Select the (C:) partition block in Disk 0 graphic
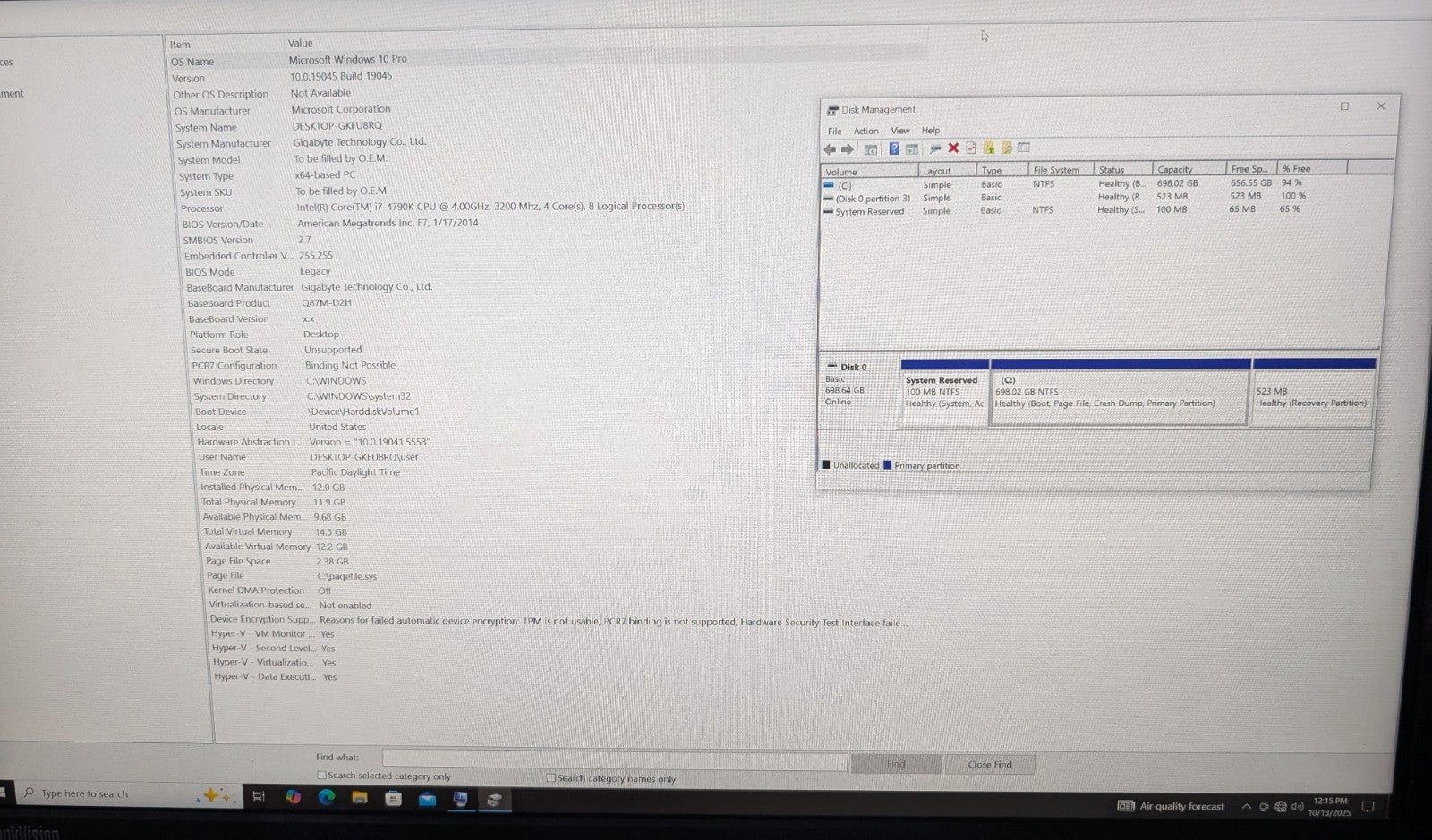 [1120, 392]
